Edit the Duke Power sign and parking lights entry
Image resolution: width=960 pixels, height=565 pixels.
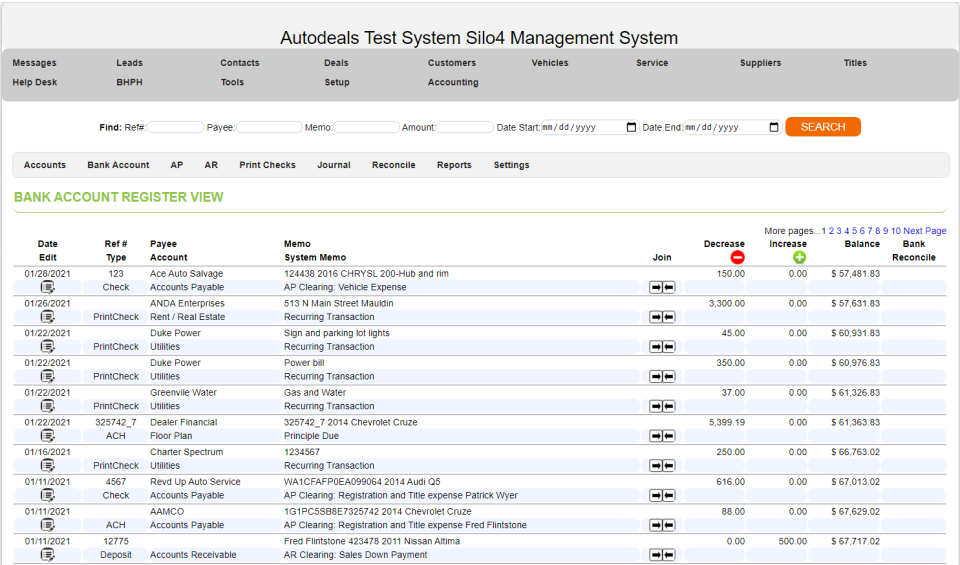pyautogui.click(x=47, y=346)
